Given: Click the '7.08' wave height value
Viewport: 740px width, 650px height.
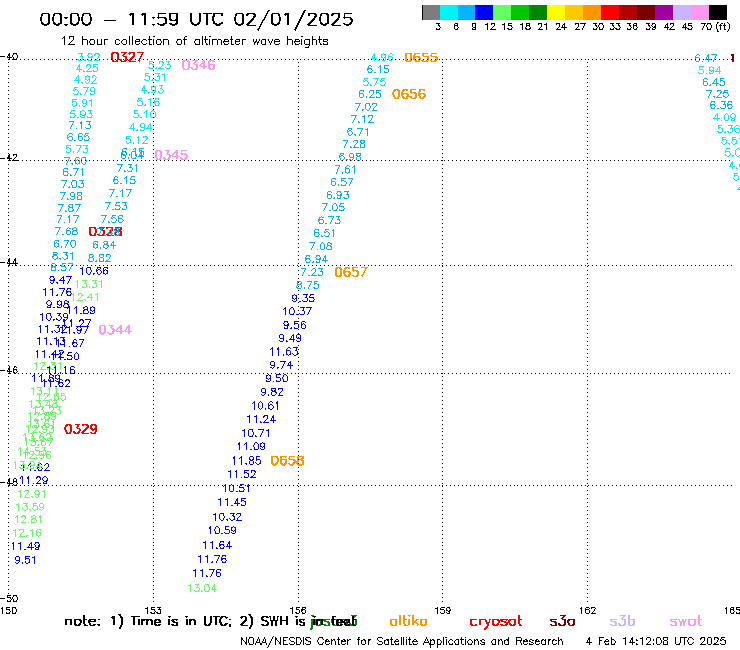Looking at the screenshot, I should tap(320, 246).
